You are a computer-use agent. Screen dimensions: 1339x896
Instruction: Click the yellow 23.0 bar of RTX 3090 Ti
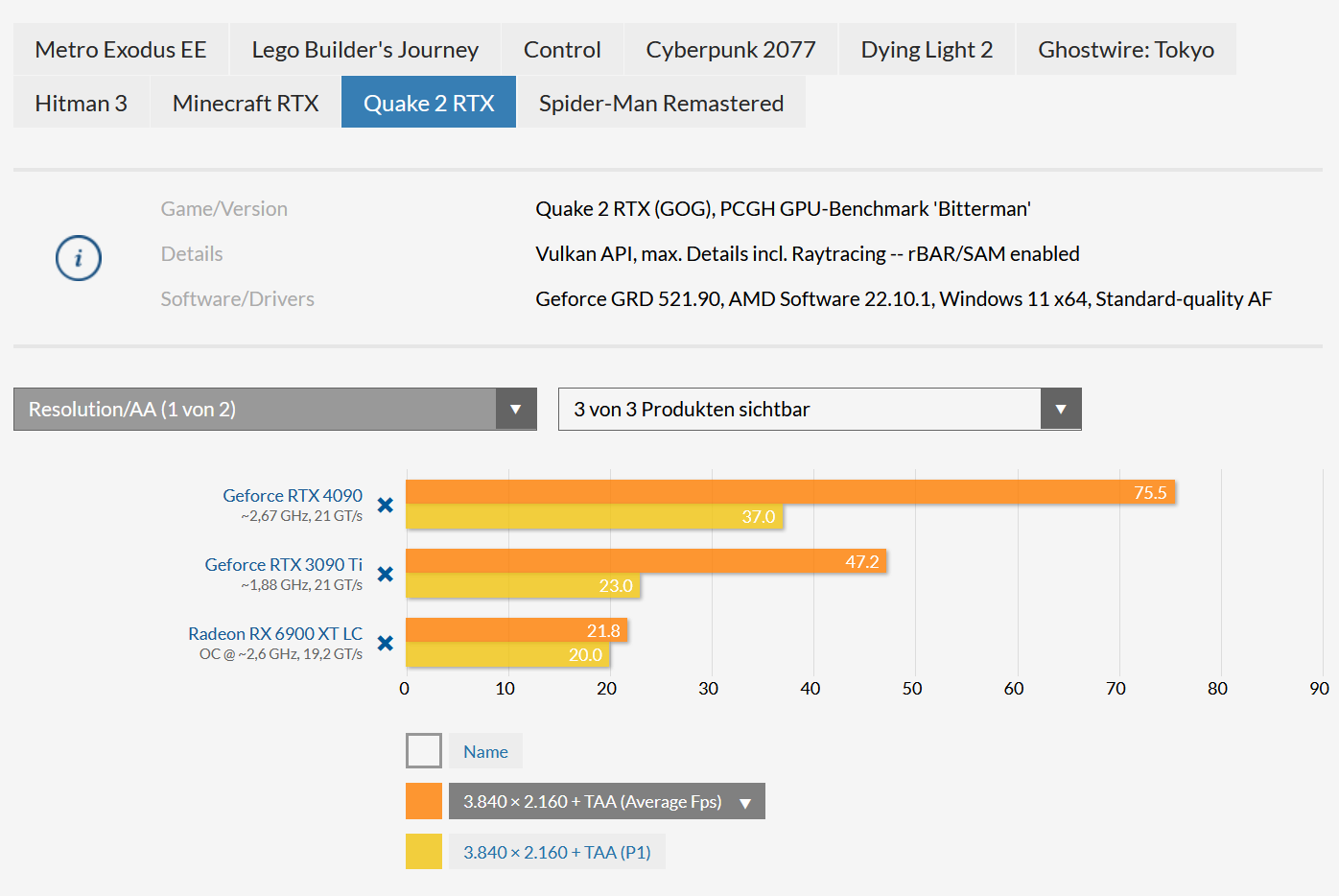tap(523, 585)
